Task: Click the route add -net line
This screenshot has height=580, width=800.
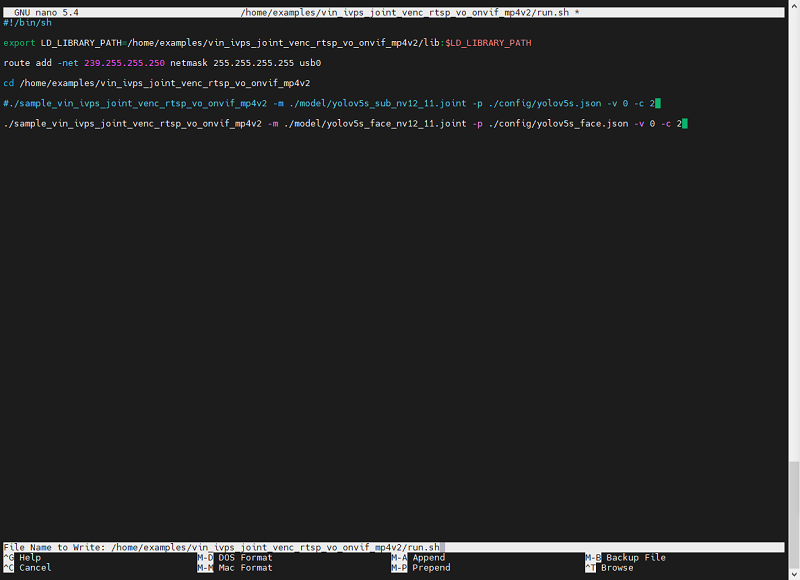Action: point(162,63)
